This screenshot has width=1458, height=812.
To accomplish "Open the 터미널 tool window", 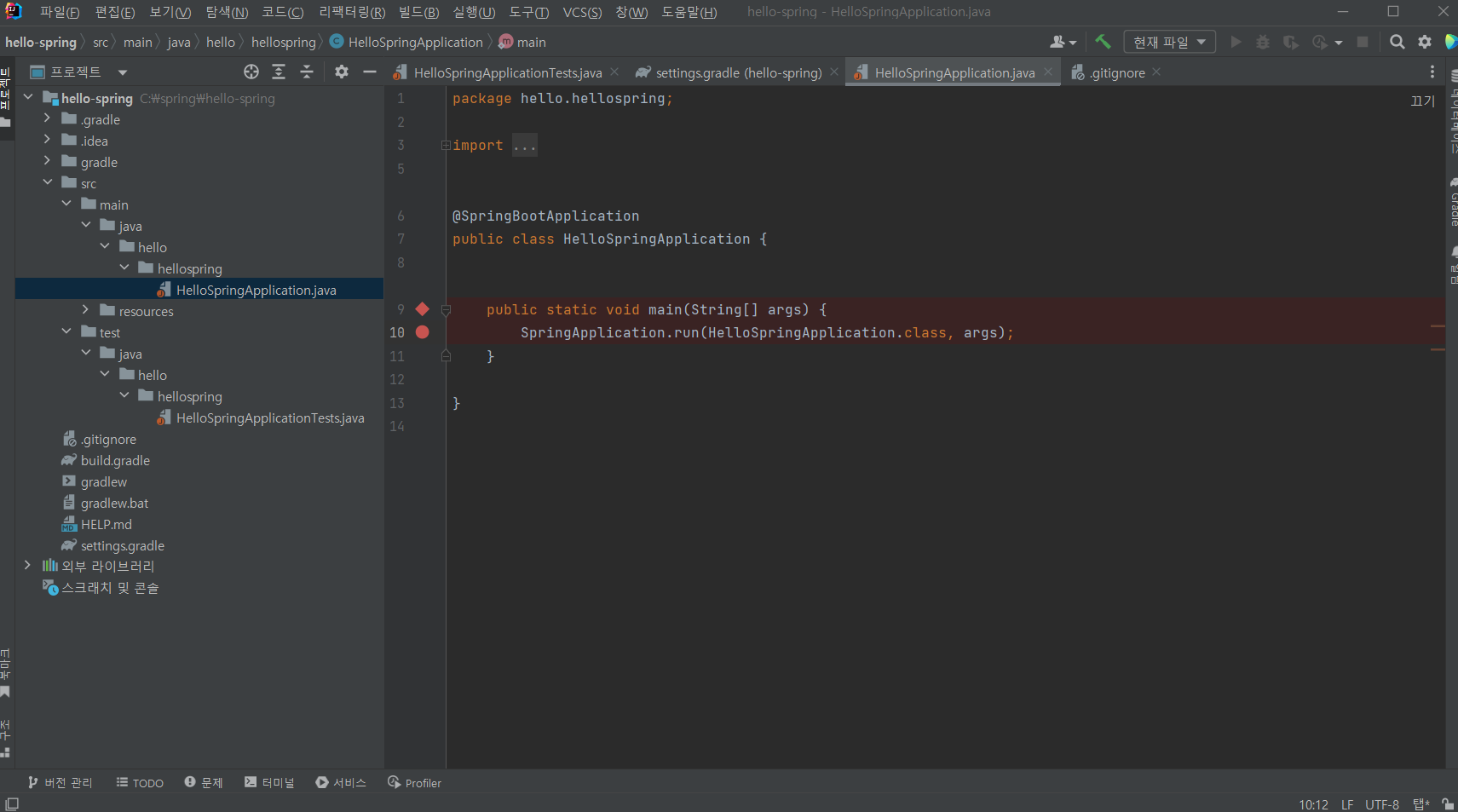I will click(269, 782).
